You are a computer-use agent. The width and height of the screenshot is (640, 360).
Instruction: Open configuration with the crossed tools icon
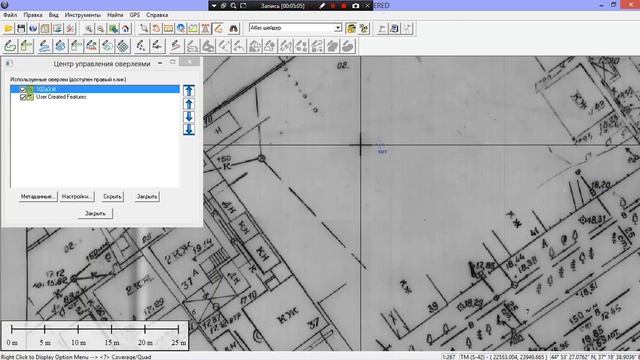click(x=70, y=28)
